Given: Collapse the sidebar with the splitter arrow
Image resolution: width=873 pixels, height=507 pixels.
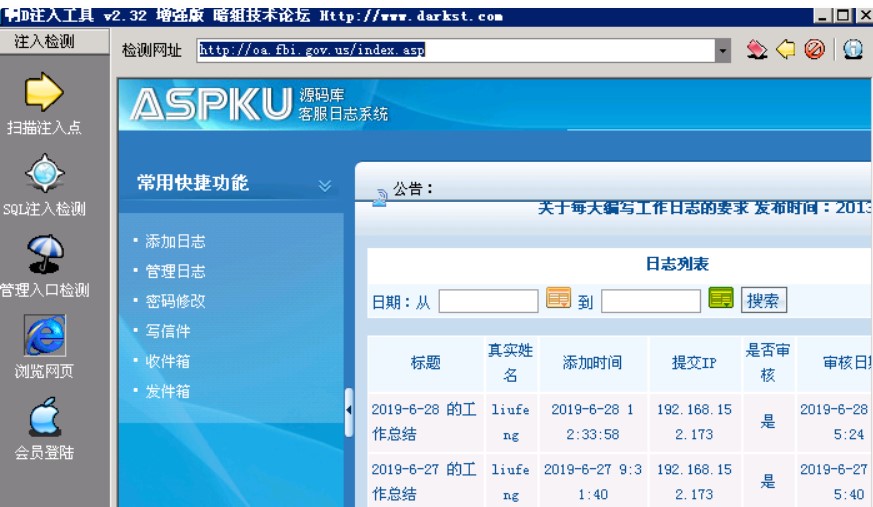Looking at the screenshot, I should click(349, 411).
